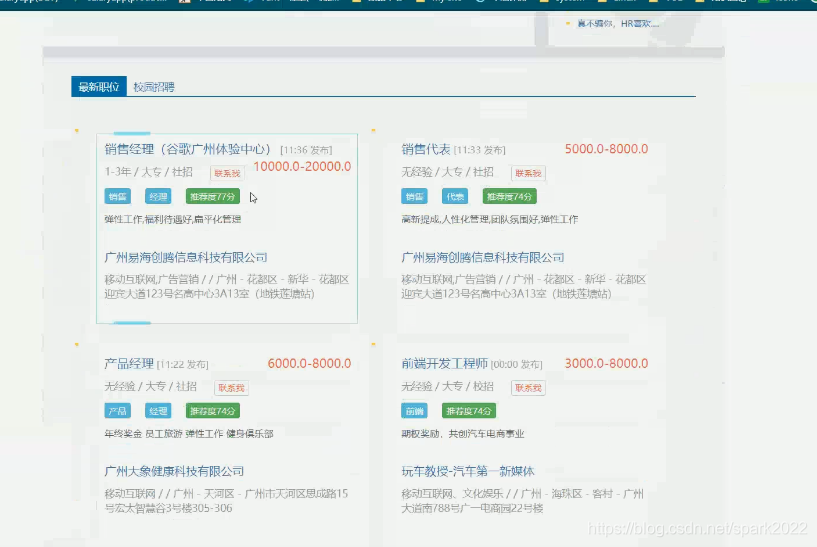
Task: Click 联系我 on the 产品经理 card
Action: coord(231,388)
